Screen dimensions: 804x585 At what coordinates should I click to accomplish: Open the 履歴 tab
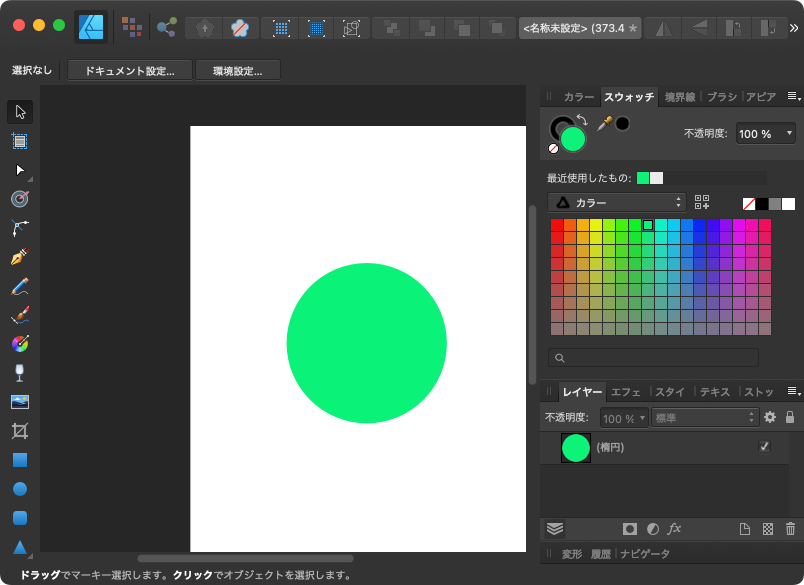[x=600, y=553]
